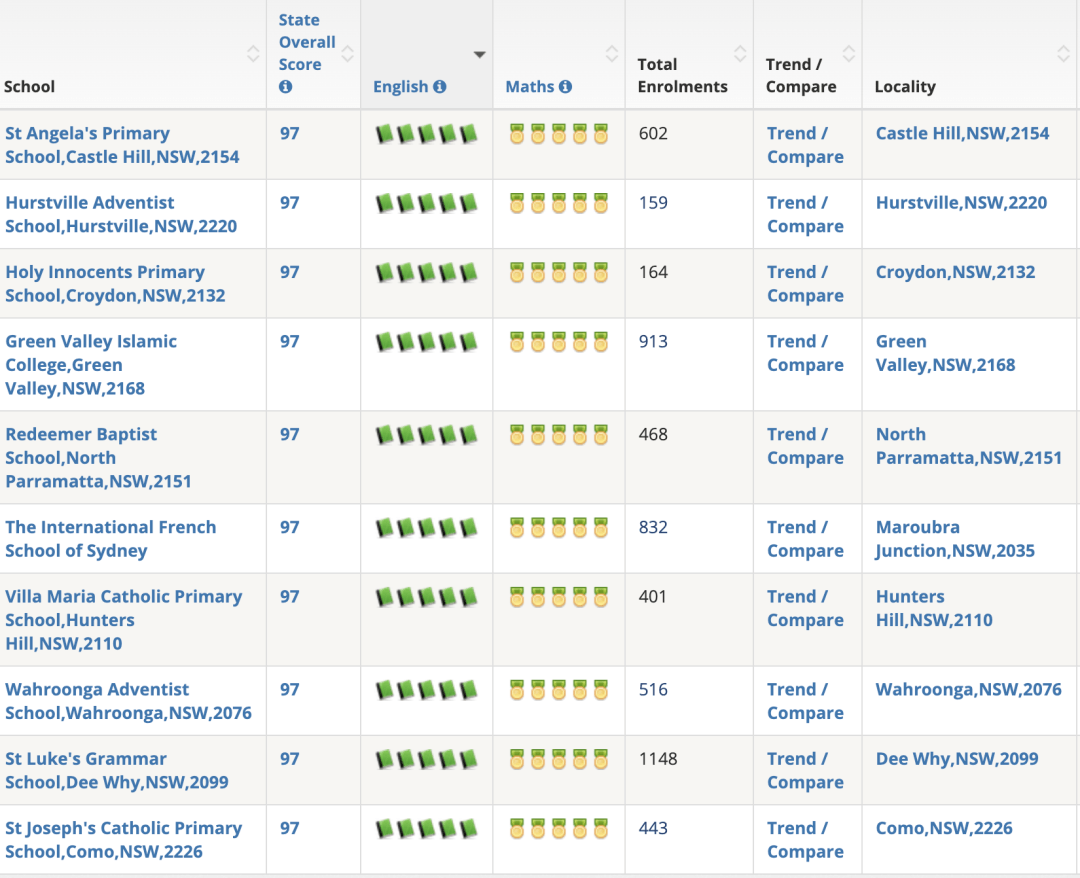Viewport: 1080px width, 878px height.
Task: Click enrolment value 913
Action: tap(653, 342)
